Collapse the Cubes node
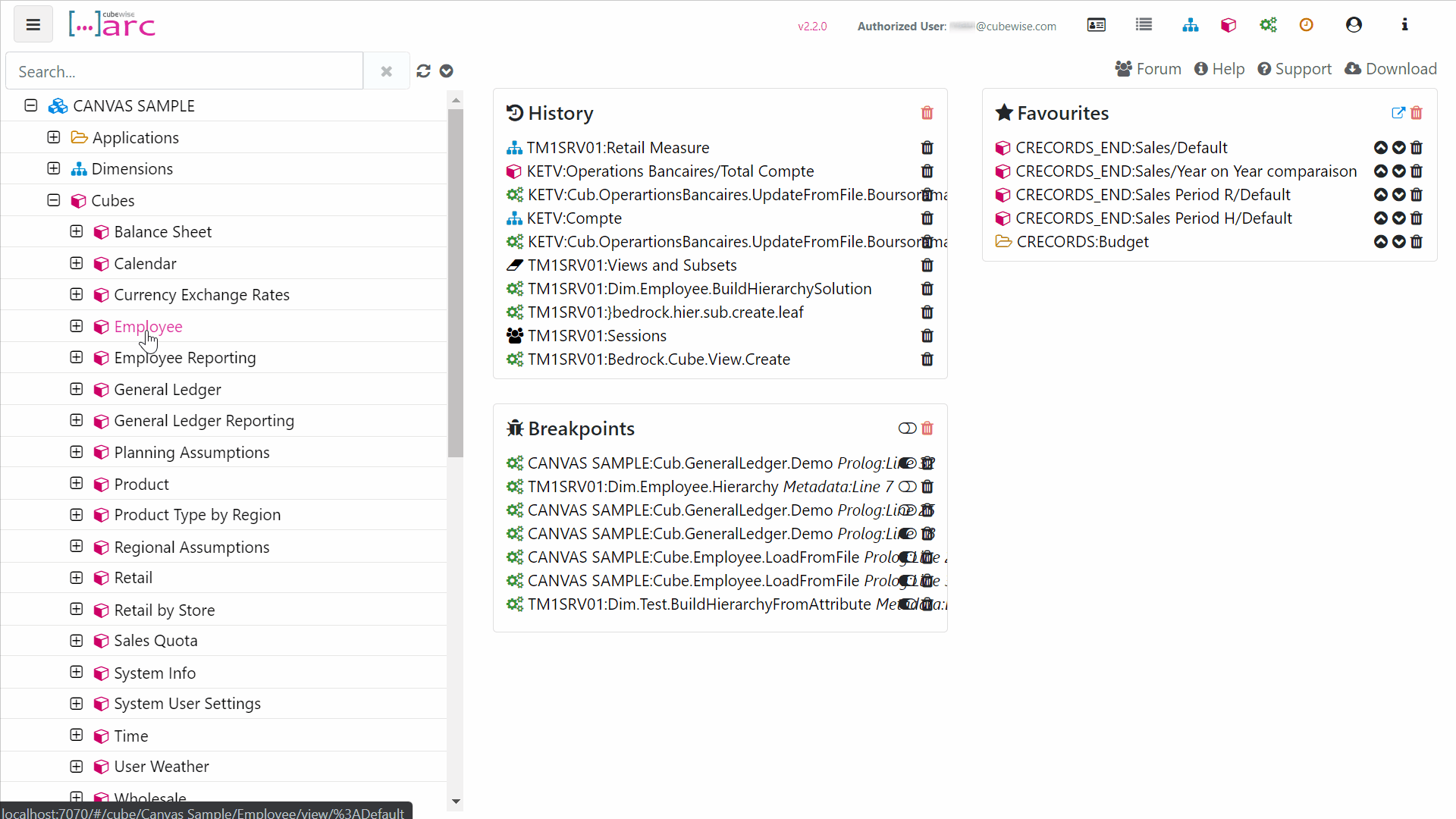This screenshot has width=1456, height=819. coord(53,200)
